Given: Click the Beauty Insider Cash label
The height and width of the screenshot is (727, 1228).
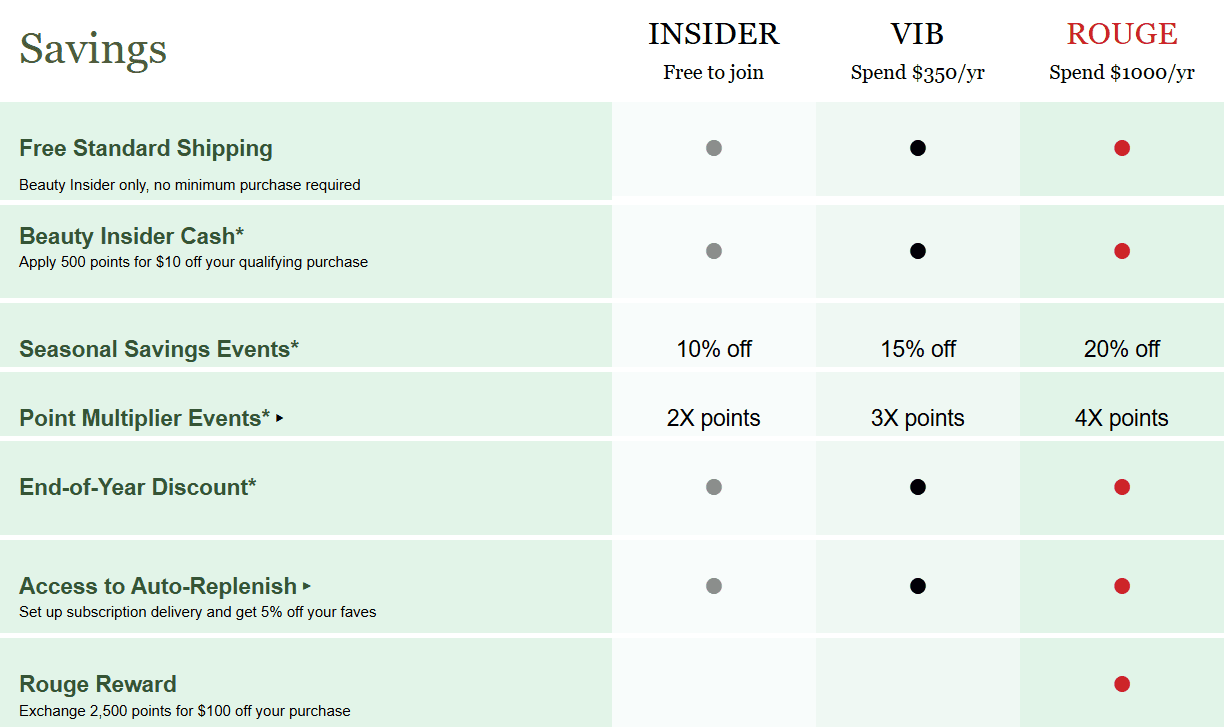Looking at the screenshot, I should 132,236.
